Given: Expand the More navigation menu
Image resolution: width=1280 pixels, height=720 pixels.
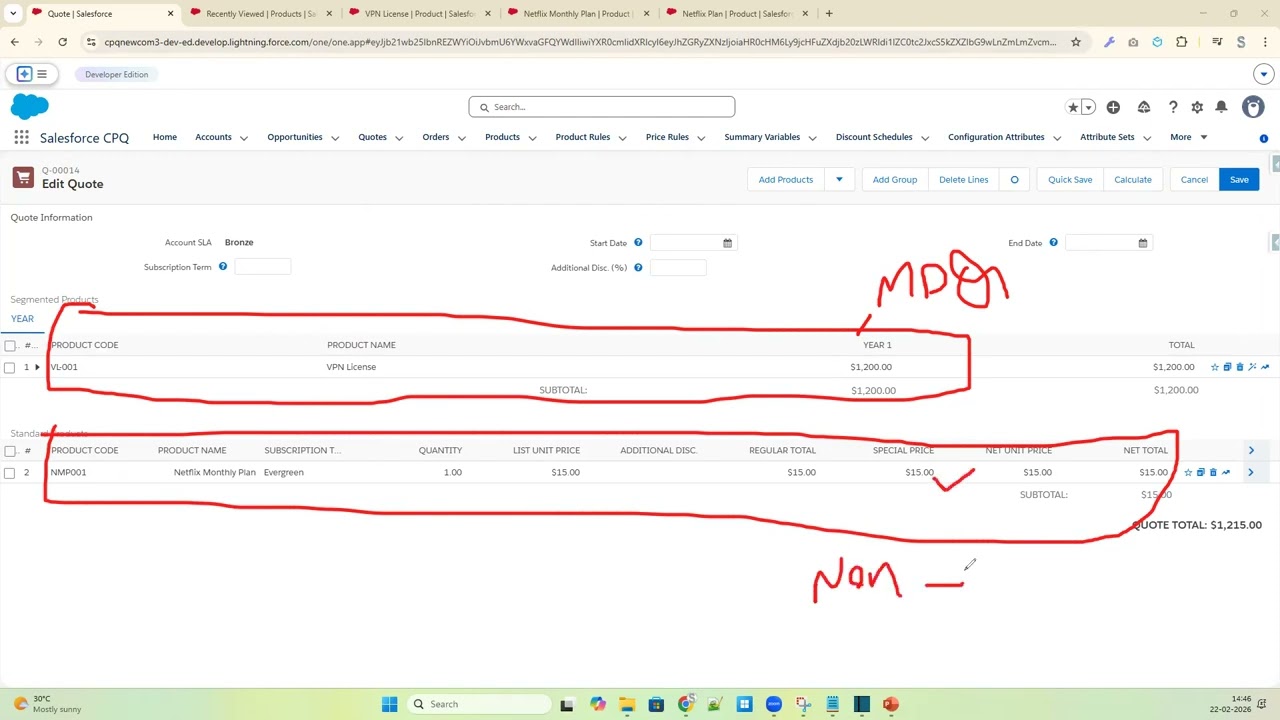Looking at the screenshot, I should (x=1189, y=137).
